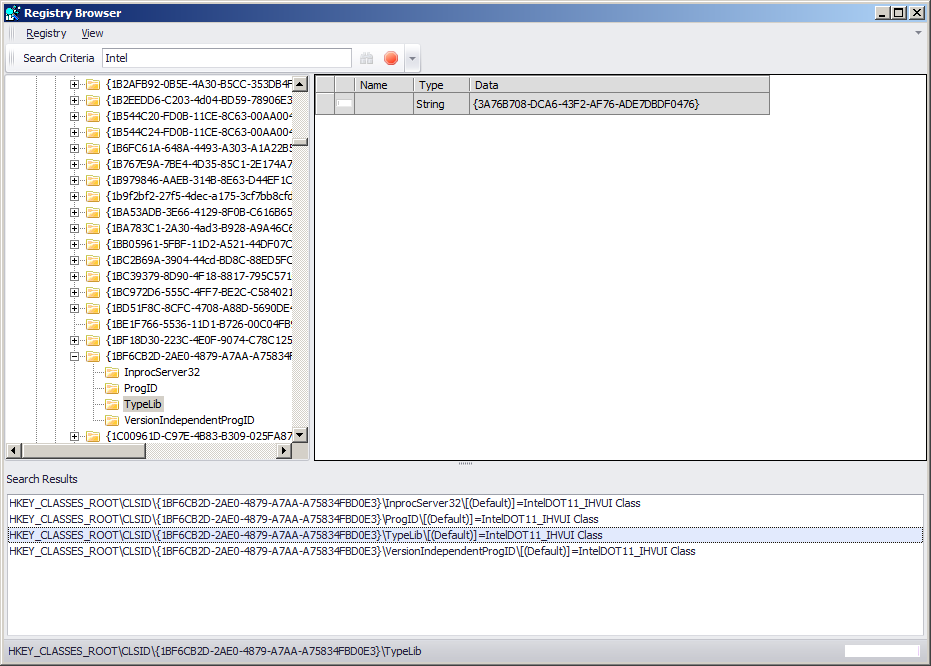Click the tree's horizontal scrollbar right arrow
The height and width of the screenshot is (666, 931).
pyautogui.click(x=284, y=451)
